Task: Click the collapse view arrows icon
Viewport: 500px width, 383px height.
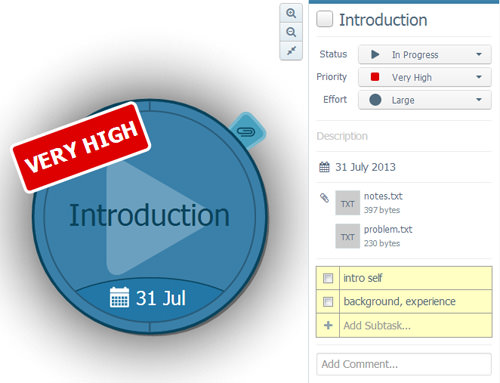Action: click(x=291, y=51)
